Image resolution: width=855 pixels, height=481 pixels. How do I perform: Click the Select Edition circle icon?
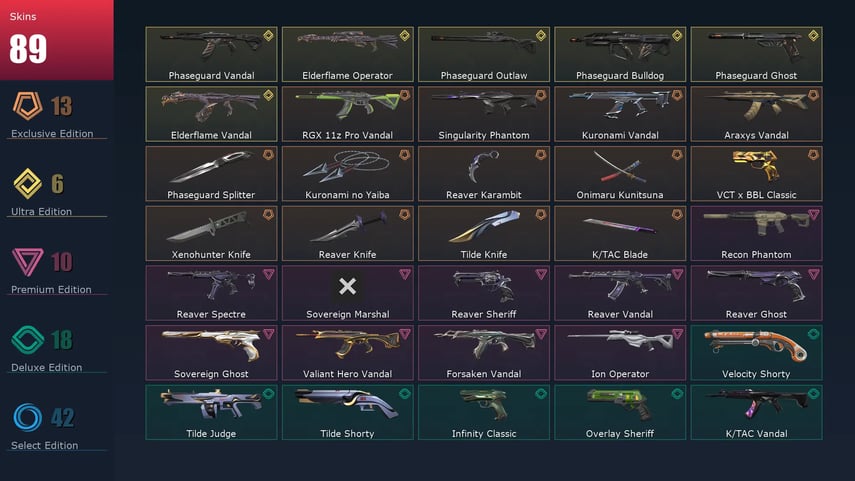(x=27, y=418)
